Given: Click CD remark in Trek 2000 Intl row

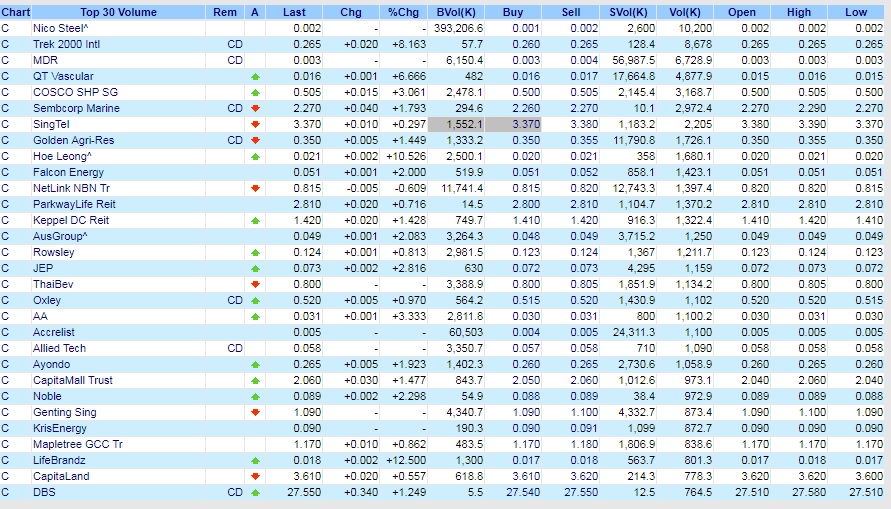Looking at the screenshot, I should [235, 44].
